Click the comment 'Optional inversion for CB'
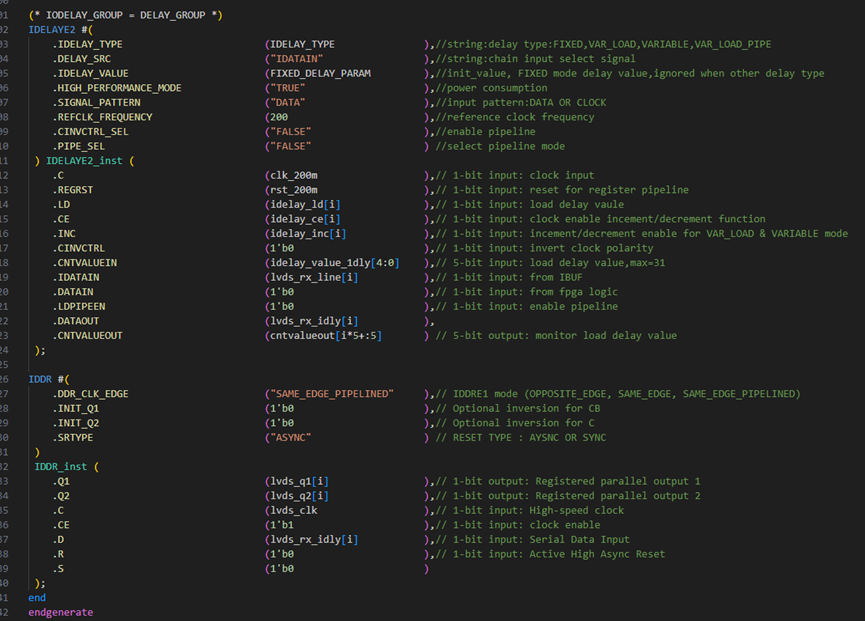The image size is (865, 621). [x=526, y=409]
